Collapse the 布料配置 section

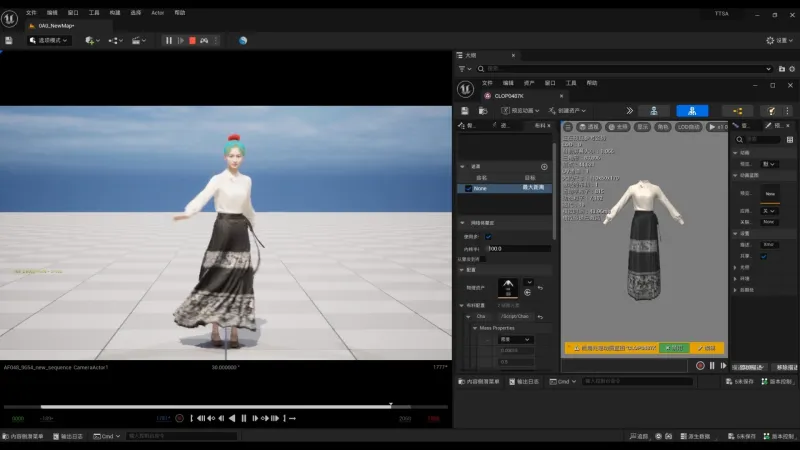[462, 305]
